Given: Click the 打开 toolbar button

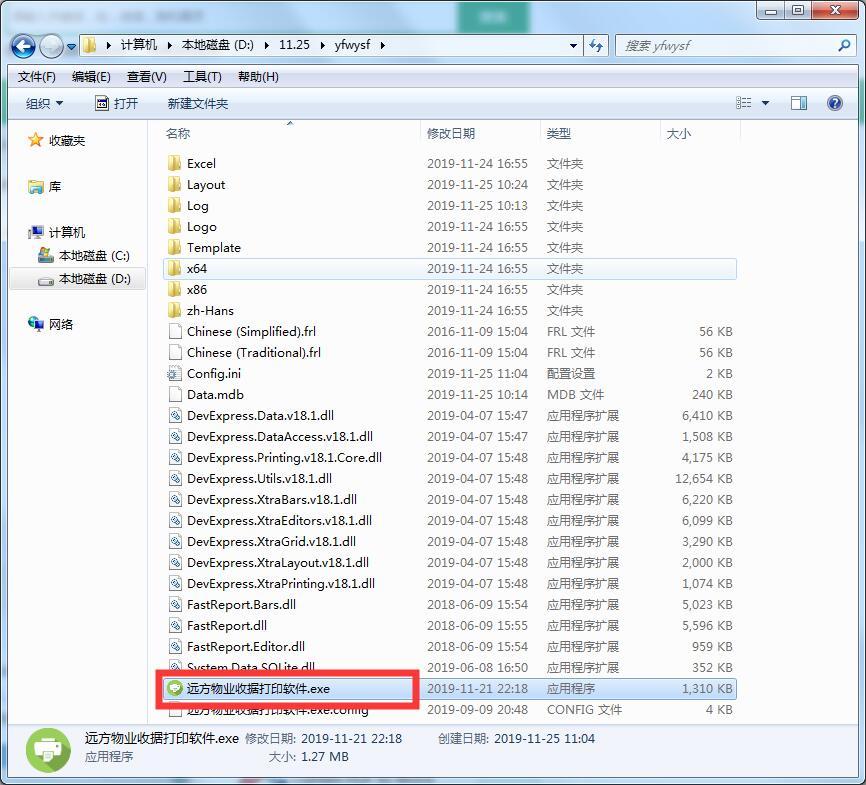Looking at the screenshot, I should [x=117, y=103].
